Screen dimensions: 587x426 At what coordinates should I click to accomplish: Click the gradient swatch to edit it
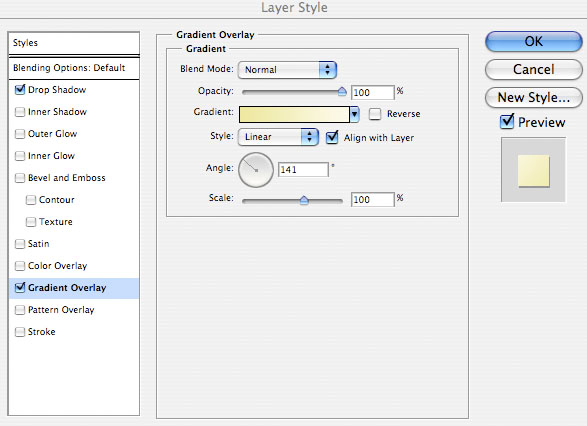[x=294, y=114]
